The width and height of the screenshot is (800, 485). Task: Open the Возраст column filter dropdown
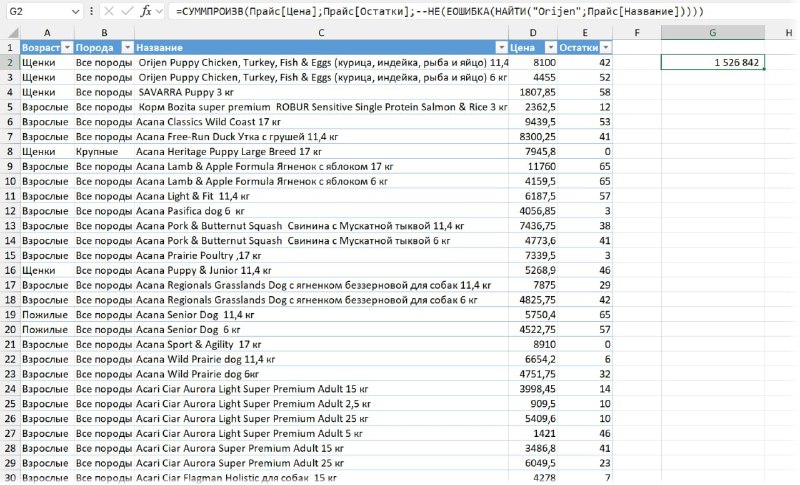[x=67, y=47]
